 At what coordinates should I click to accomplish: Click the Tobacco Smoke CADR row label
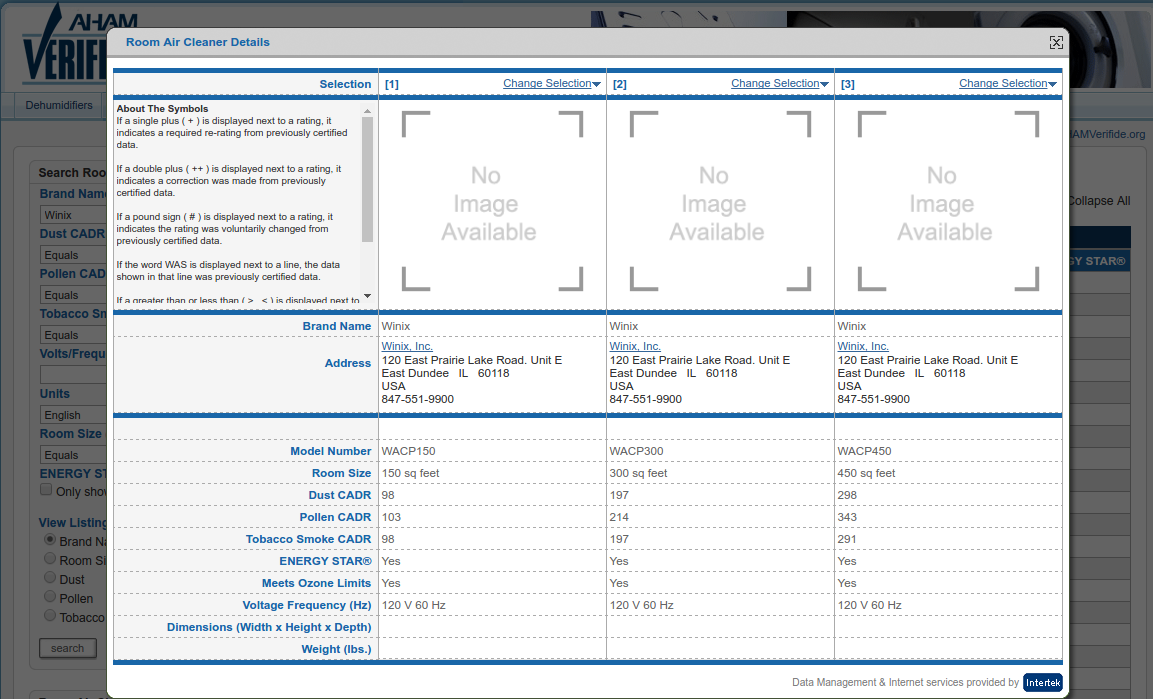point(308,540)
